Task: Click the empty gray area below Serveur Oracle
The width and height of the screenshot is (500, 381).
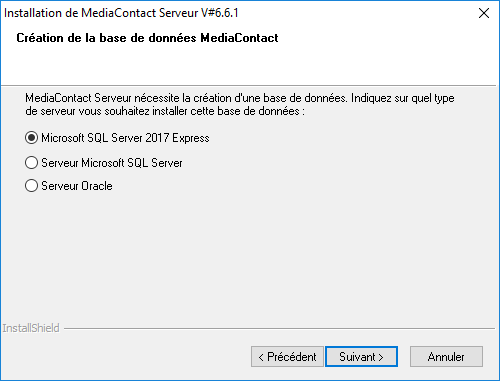Action: [x=250, y=257]
